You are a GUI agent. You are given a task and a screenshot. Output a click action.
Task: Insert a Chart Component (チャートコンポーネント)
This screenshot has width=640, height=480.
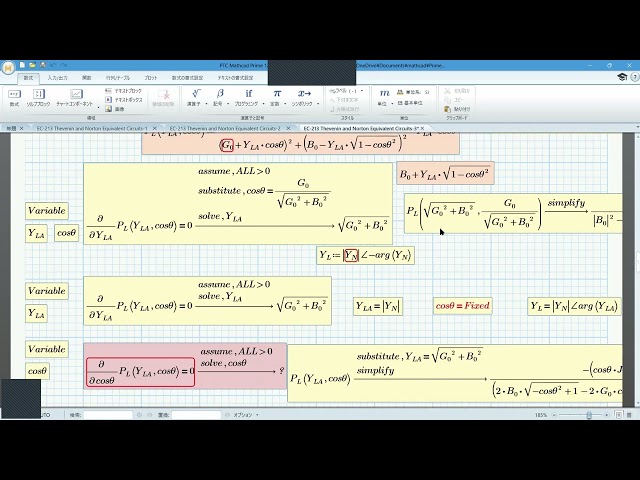coord(75,98)
